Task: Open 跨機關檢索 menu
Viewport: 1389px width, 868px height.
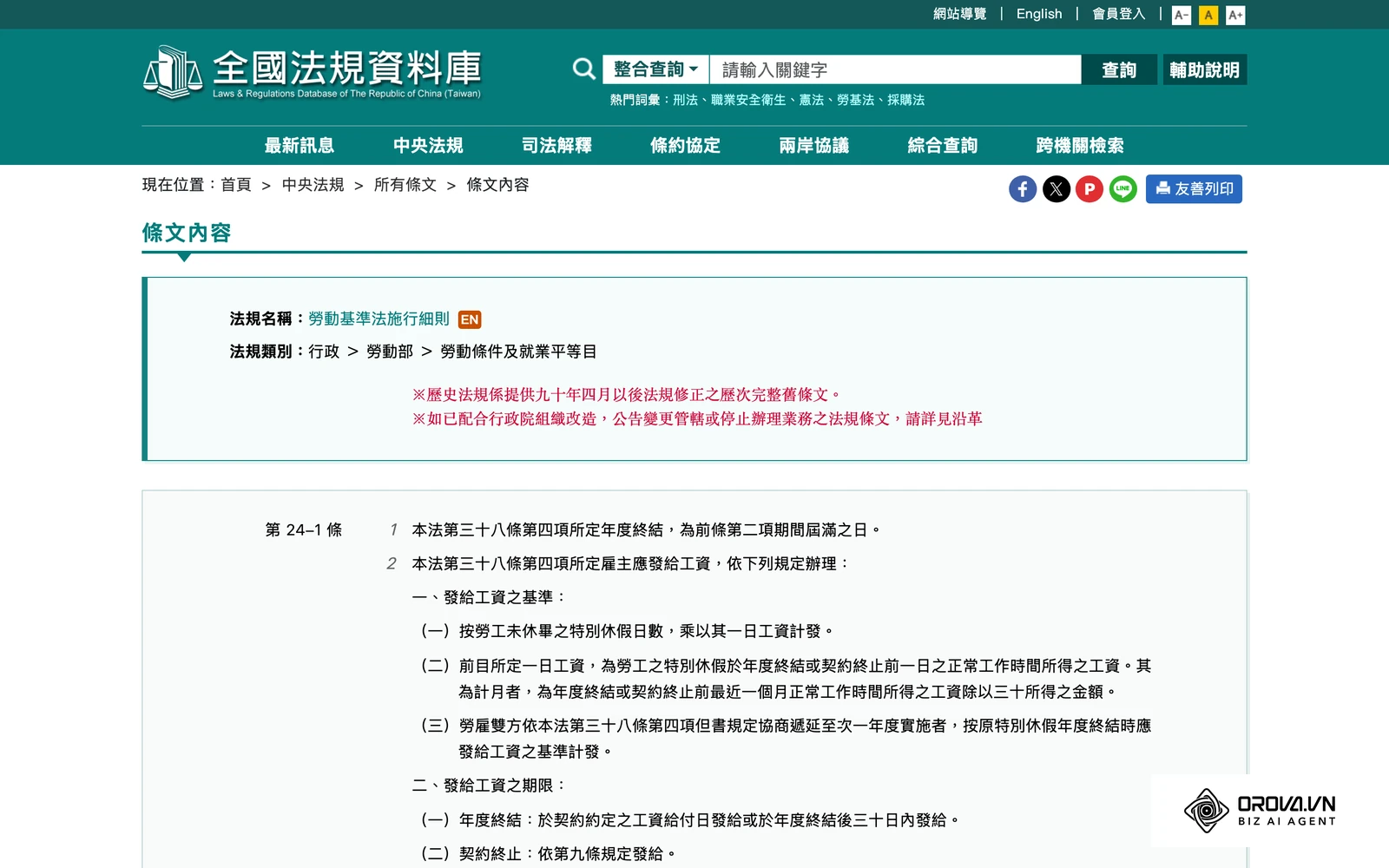Action: 1080,146
